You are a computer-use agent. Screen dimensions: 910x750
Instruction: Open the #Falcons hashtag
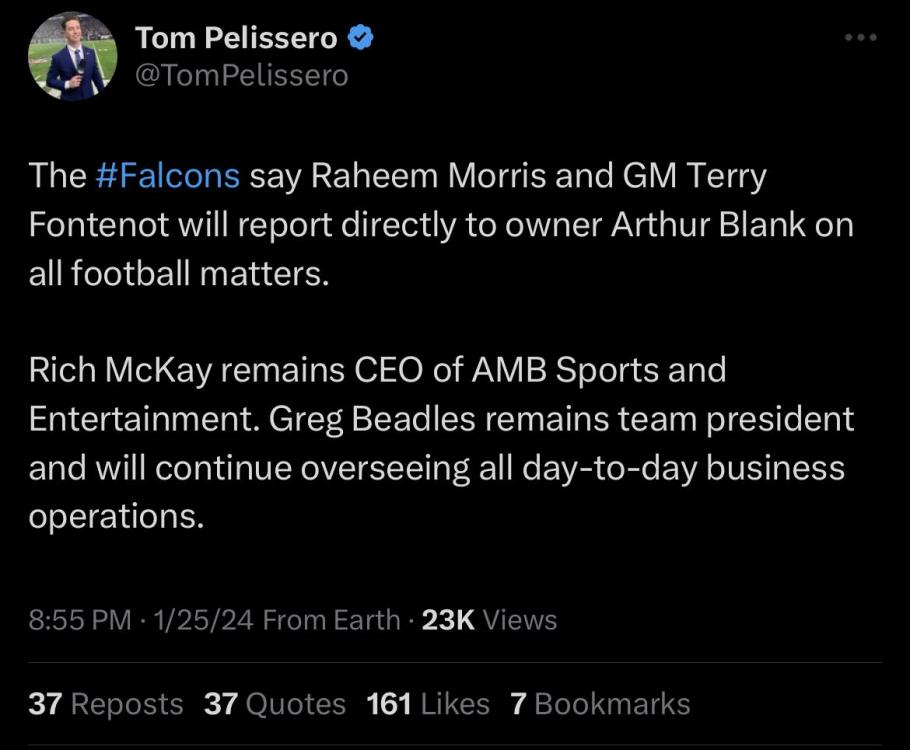point(168,176)
